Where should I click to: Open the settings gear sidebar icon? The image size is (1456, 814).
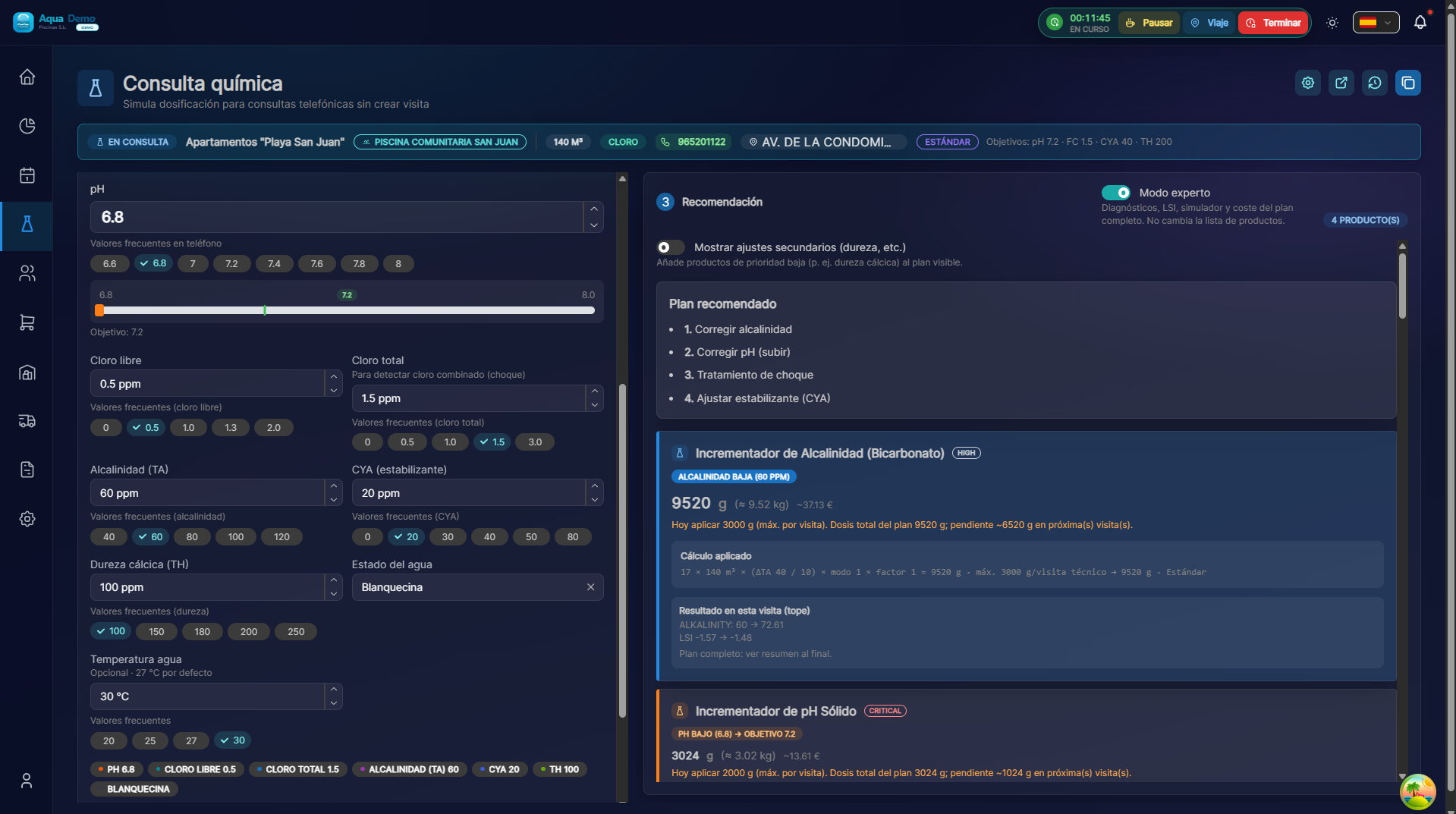[x=27, y=519]
